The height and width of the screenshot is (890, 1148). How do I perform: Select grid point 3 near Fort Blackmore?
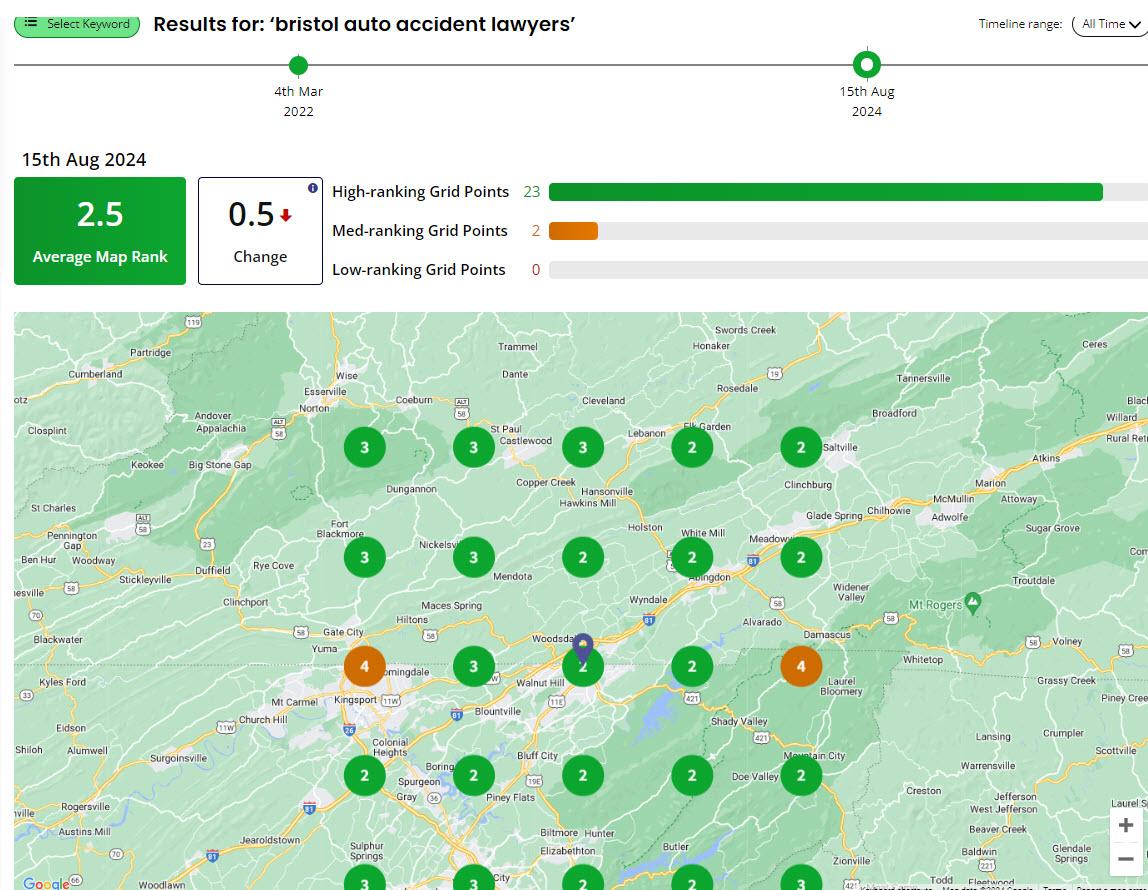coord(365,557)
